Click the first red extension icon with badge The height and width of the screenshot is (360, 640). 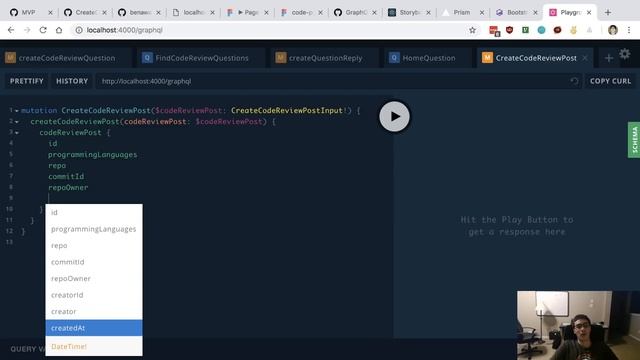click(x=494, y=30)
